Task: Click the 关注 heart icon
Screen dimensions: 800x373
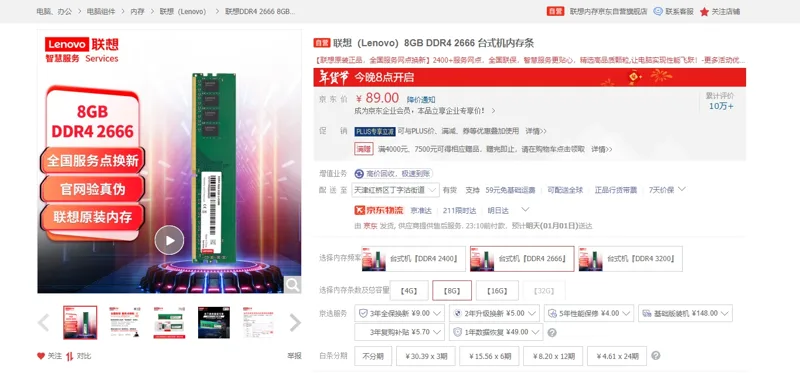Action: point(41,356)
